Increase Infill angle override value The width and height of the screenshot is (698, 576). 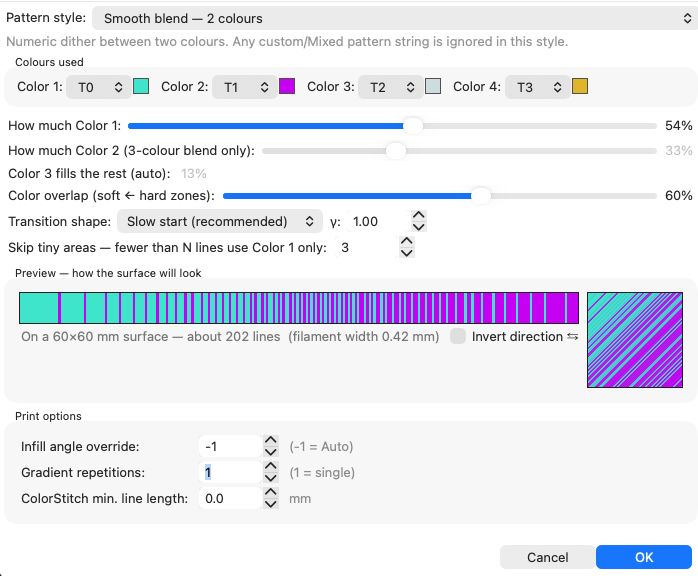tap(271, 441)
